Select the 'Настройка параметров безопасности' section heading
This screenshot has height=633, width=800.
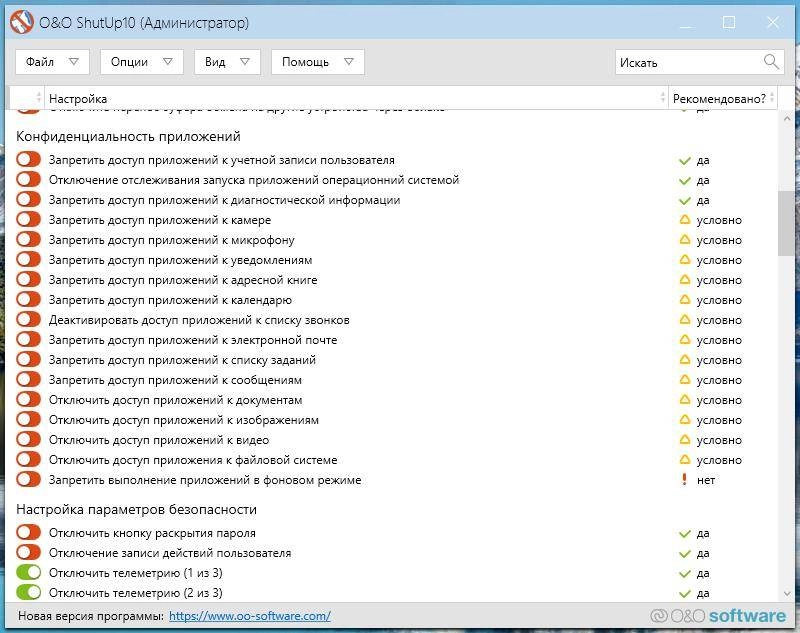[x=136, y=510]
